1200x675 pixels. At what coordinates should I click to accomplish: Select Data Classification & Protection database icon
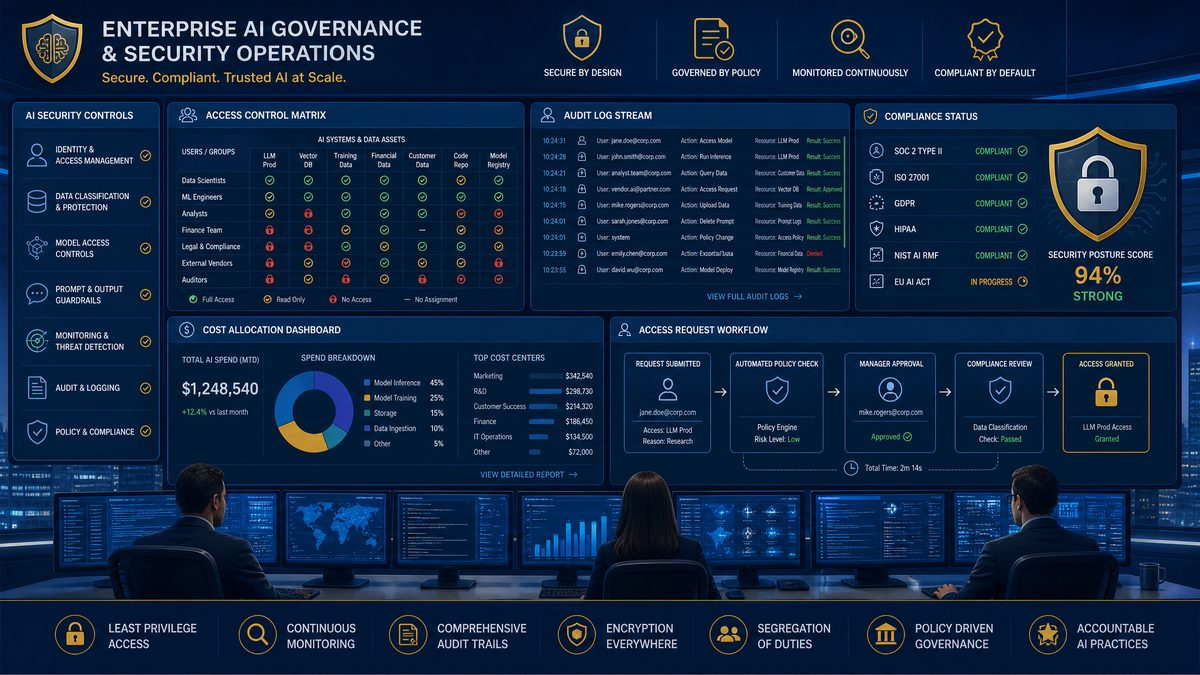[37, 202]
